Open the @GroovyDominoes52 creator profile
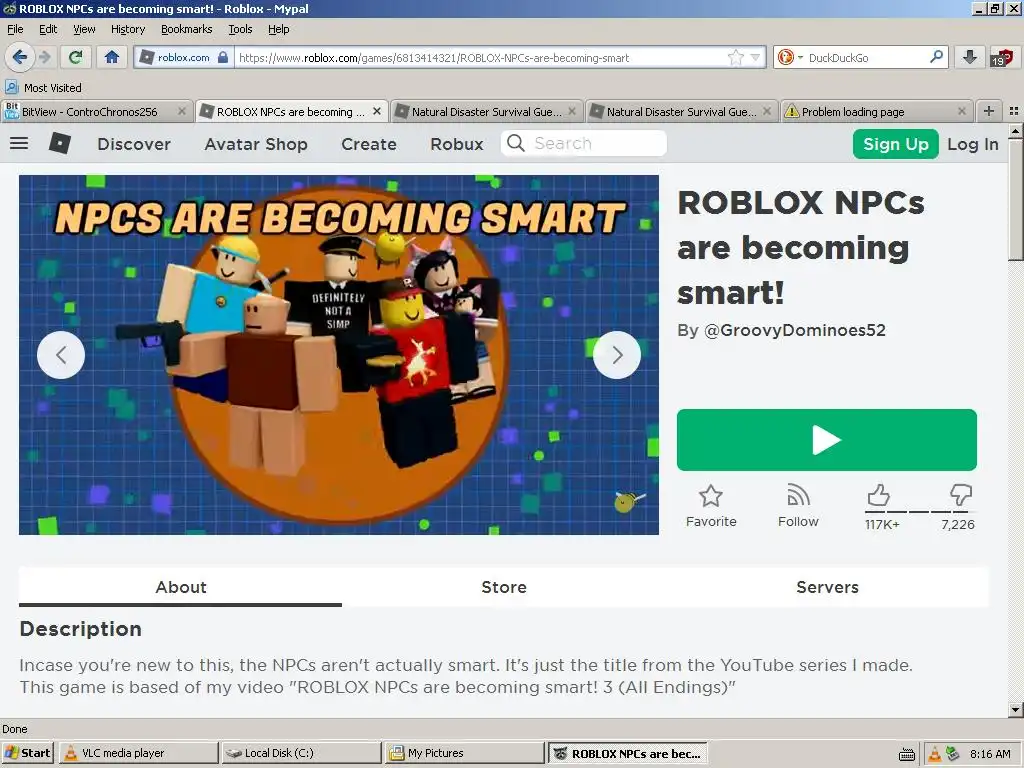 coord(794,330)
